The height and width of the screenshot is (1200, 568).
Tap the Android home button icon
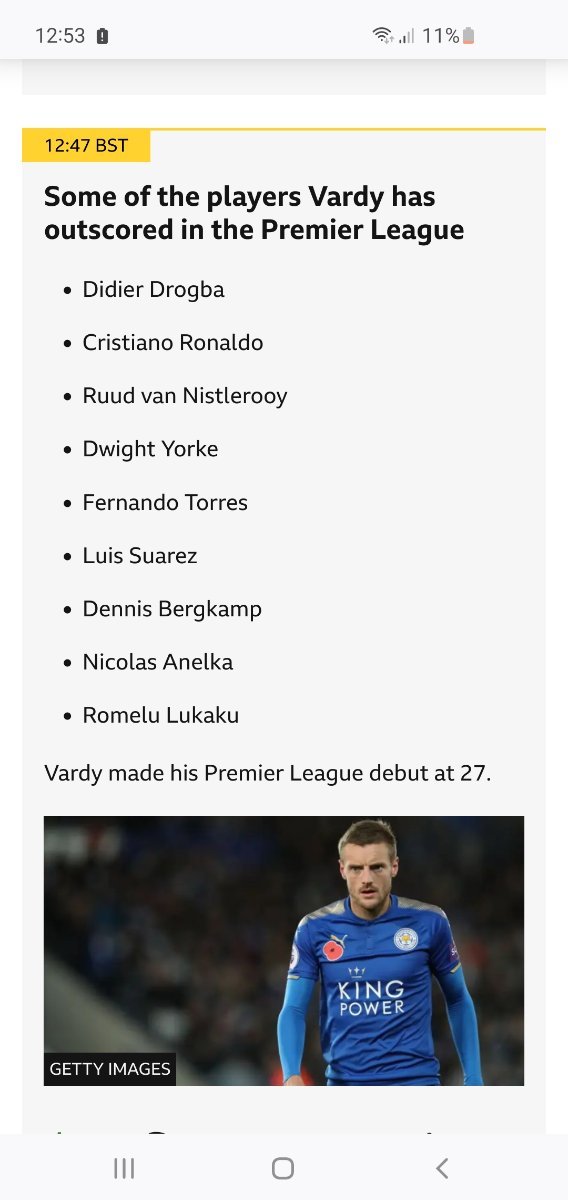coord(283,1168)
